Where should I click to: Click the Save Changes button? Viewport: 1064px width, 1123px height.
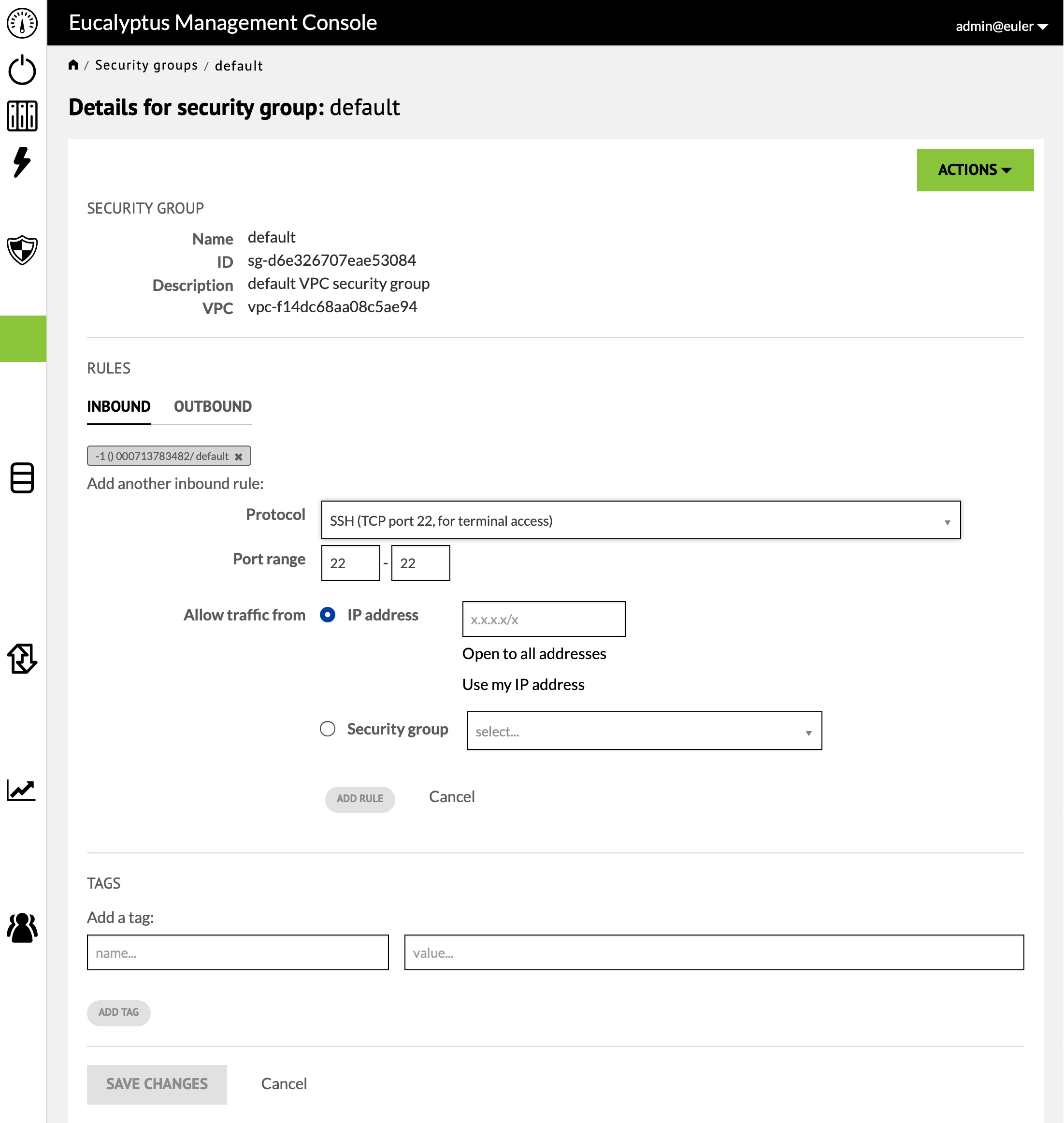coord(157,1084)
